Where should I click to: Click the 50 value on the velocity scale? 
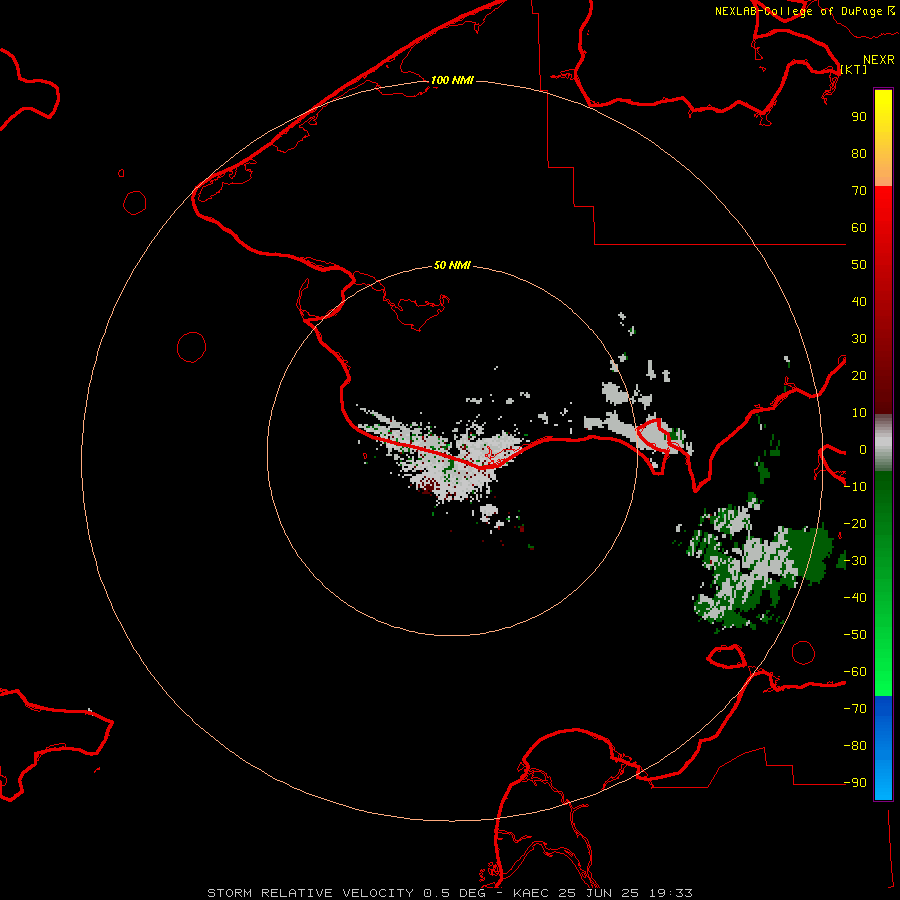(859, 265)
